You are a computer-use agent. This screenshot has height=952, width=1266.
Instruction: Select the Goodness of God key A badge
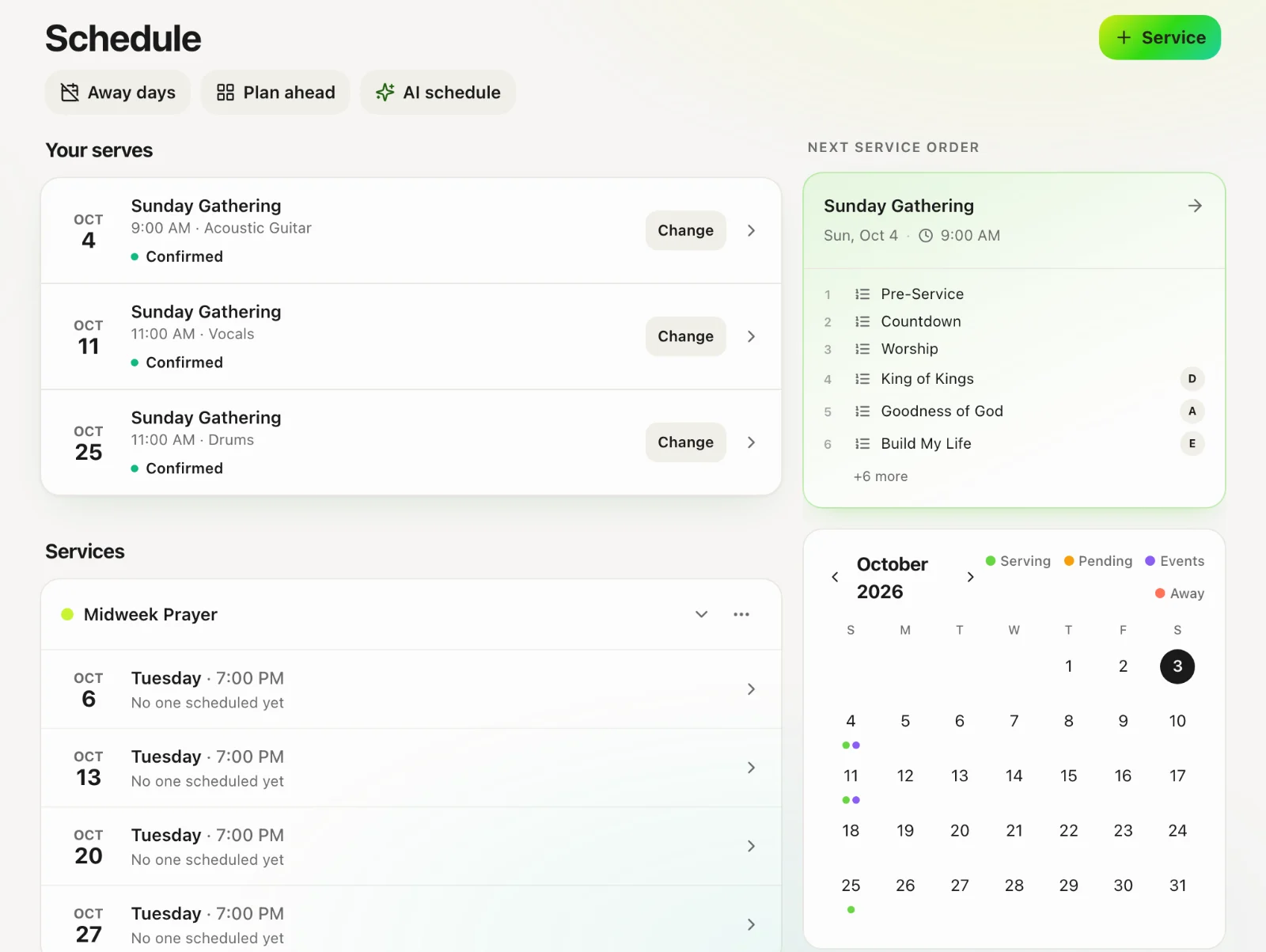[x=1192, y=412]
